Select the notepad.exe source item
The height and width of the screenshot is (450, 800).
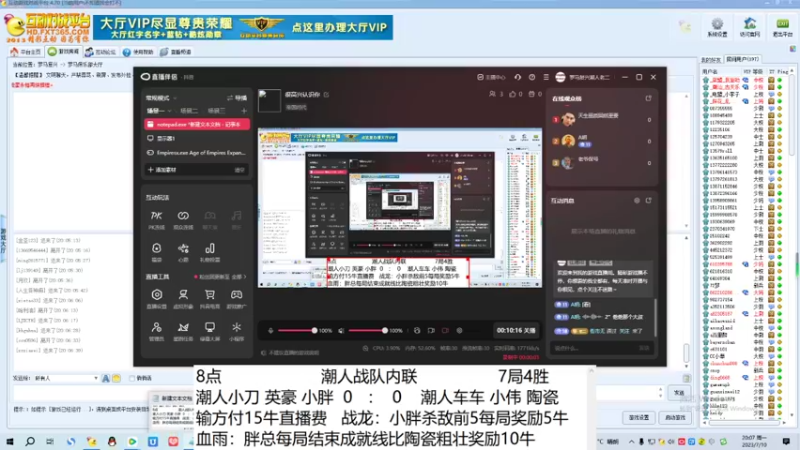click(x=197, y=124)
